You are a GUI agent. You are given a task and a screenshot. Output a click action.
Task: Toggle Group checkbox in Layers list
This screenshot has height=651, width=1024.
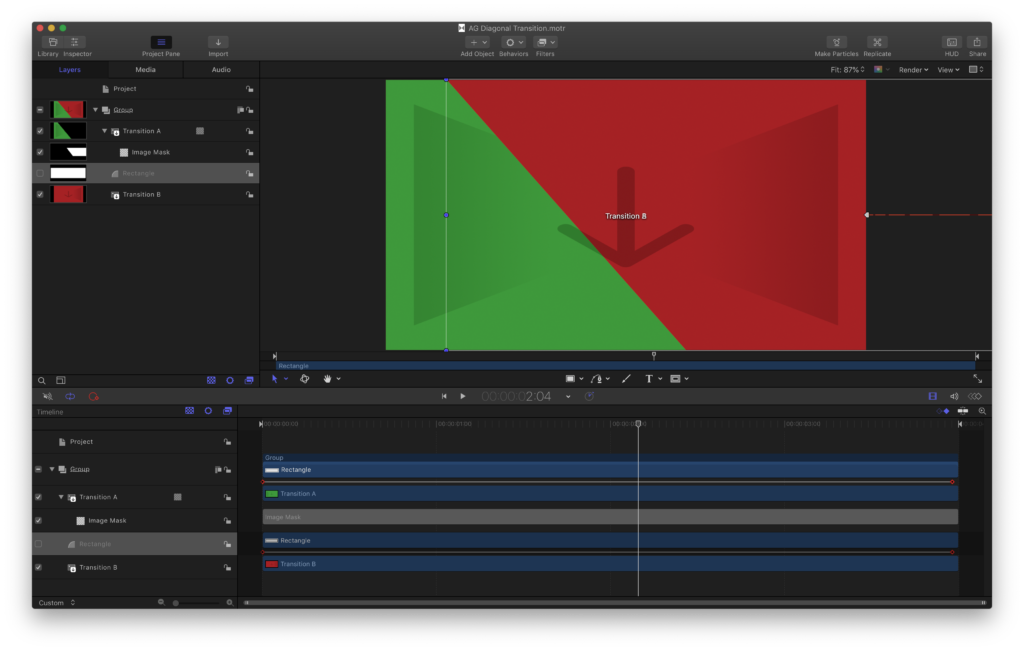pos(40,110)
